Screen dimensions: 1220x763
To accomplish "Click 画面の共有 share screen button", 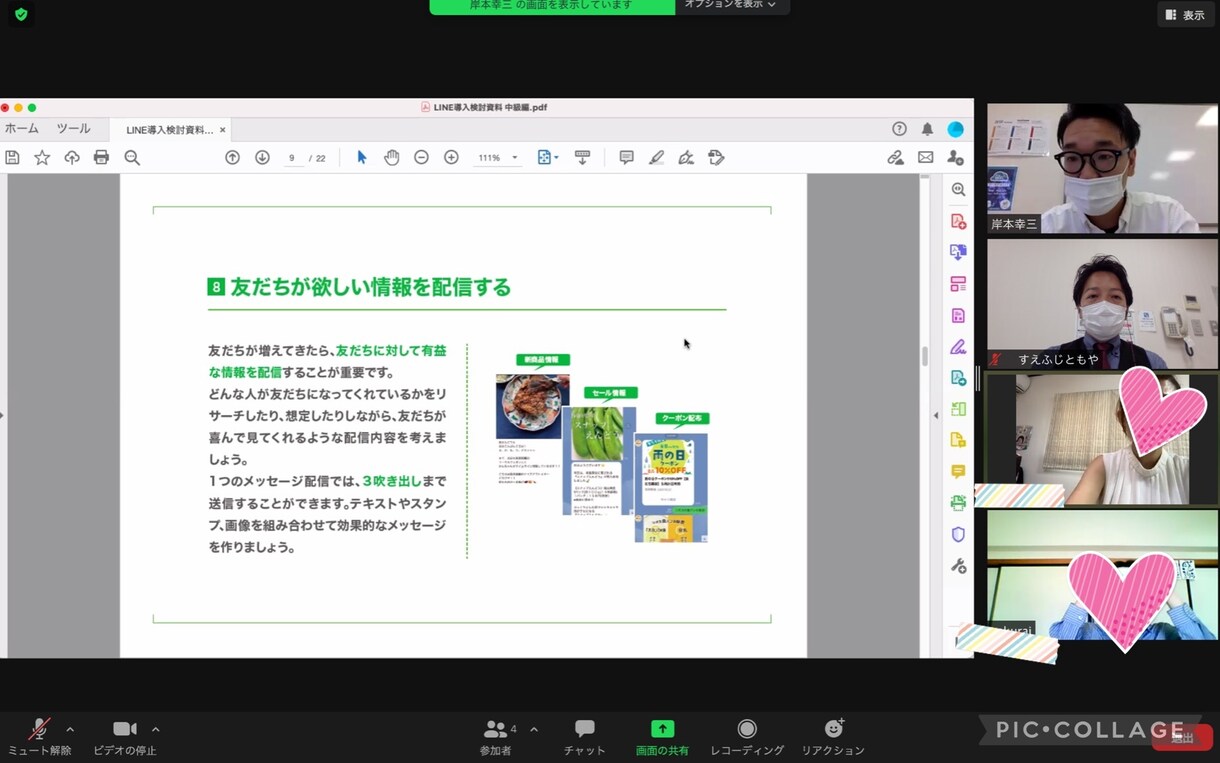I will (662, 737).
